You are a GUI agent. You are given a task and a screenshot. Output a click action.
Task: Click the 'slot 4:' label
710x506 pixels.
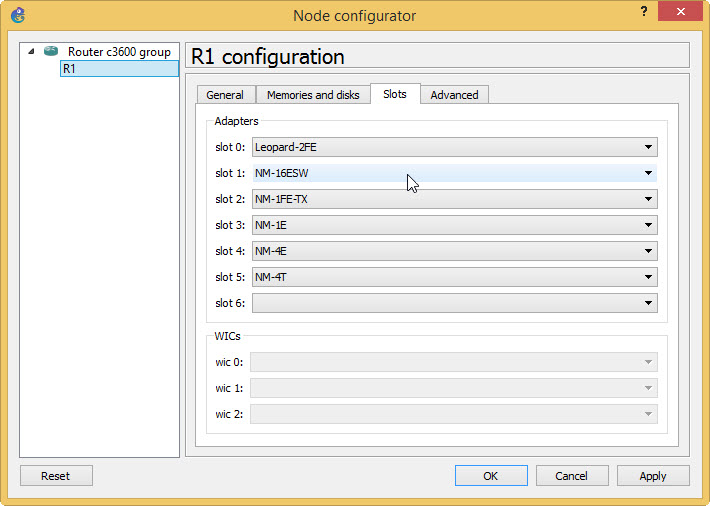[230, 251]
